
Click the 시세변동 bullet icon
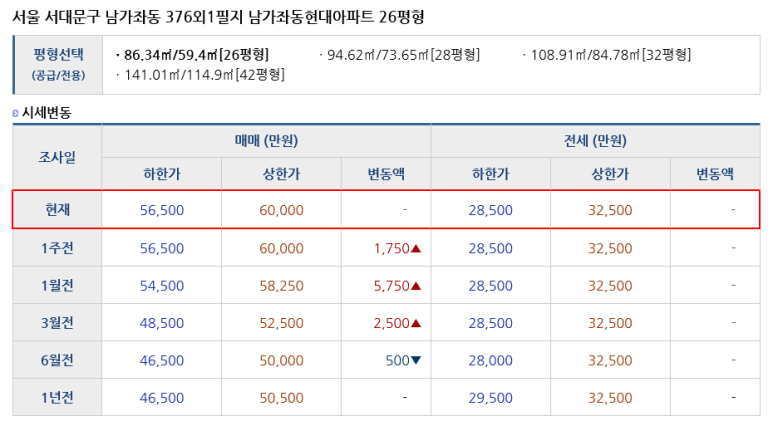pyautogui.click(x=15, y=113)
